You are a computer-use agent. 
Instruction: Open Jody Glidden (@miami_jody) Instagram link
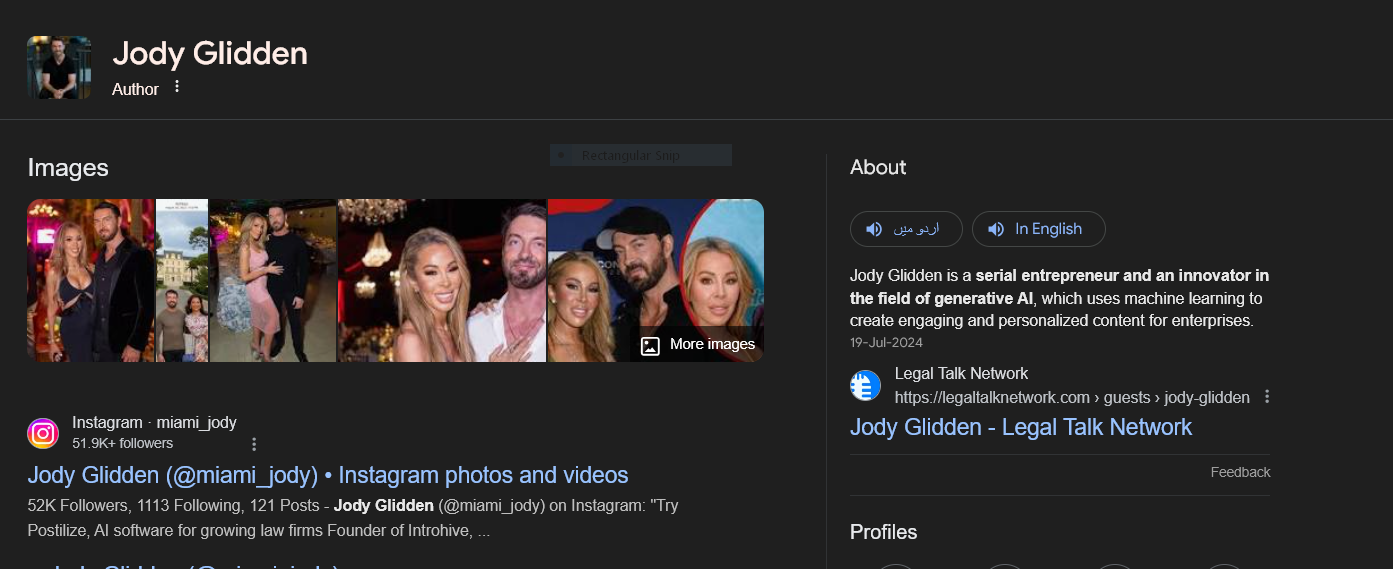click(x=328, y=475)
